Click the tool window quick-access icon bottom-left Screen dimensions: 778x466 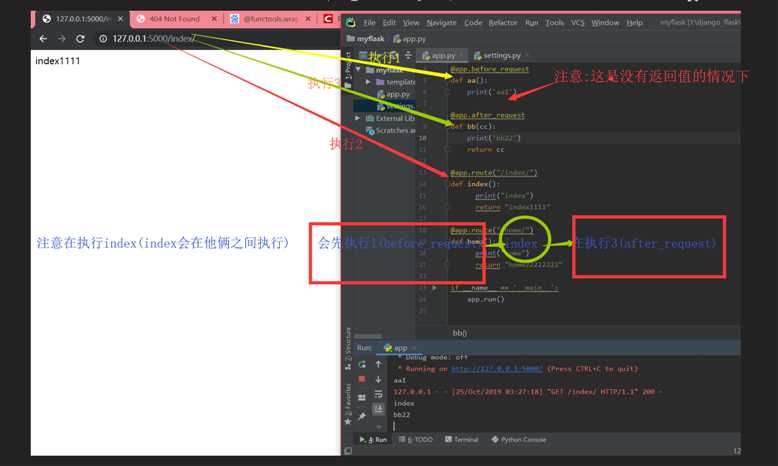tap(348, 451)
